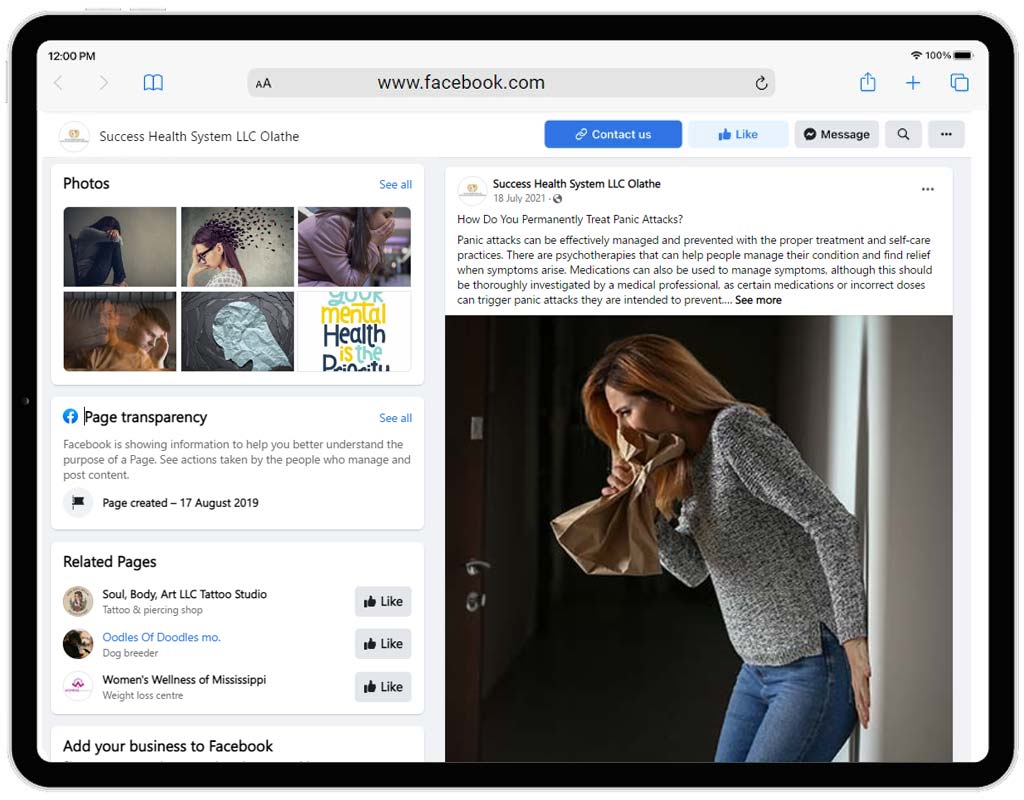The height and width of the screenshot is (800, 1024).
Task: Search the page with the magnifier icon
Action: click(903, 135)
